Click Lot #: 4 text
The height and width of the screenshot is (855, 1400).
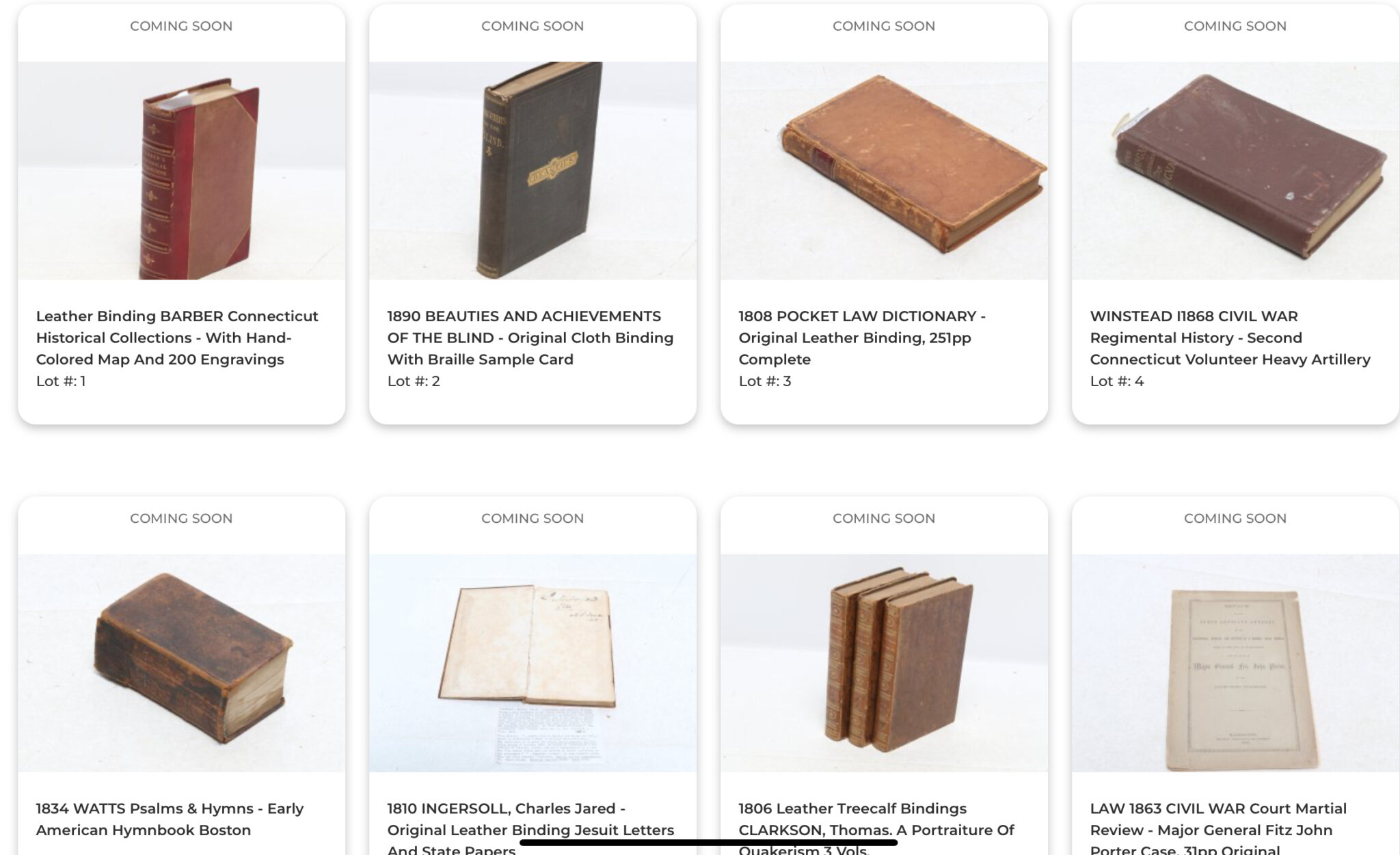click(1117, 381)
